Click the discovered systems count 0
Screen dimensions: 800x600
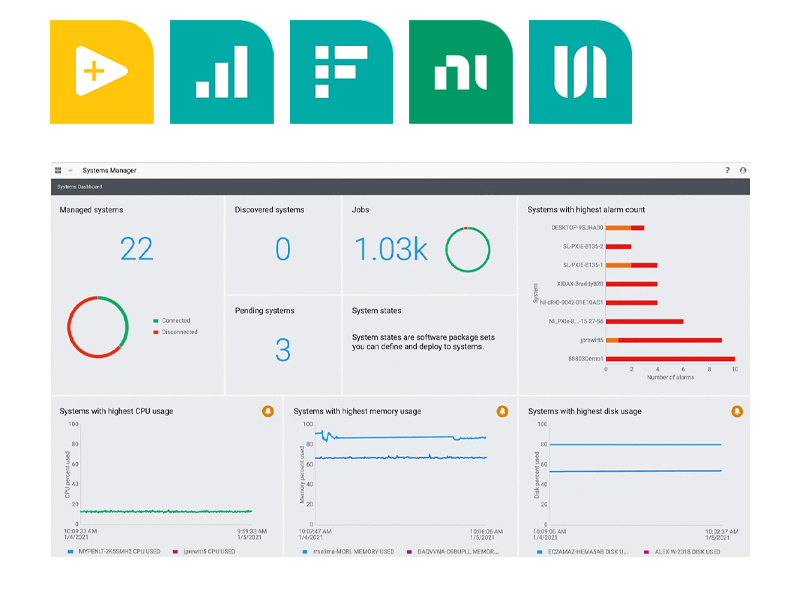[283, 249]
